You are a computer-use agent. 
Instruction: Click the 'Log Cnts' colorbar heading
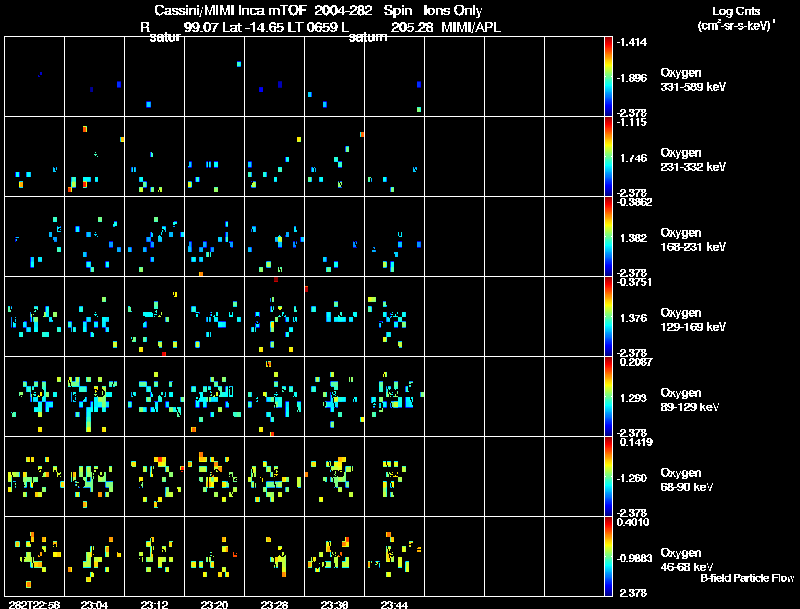point(736,11)
